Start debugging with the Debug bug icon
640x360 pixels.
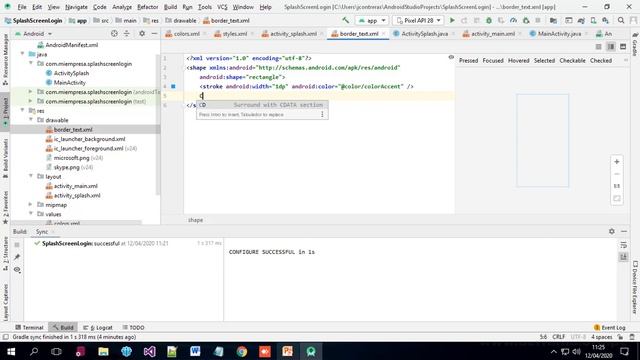tap(489, 20)
